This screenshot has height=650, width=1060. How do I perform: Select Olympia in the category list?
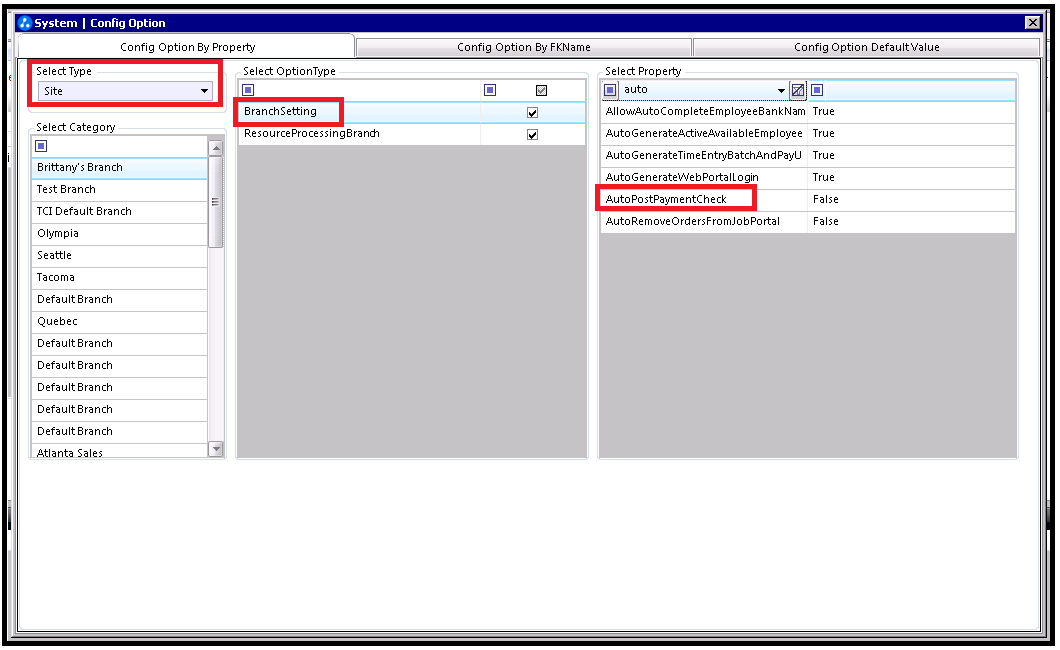(58, 233)
